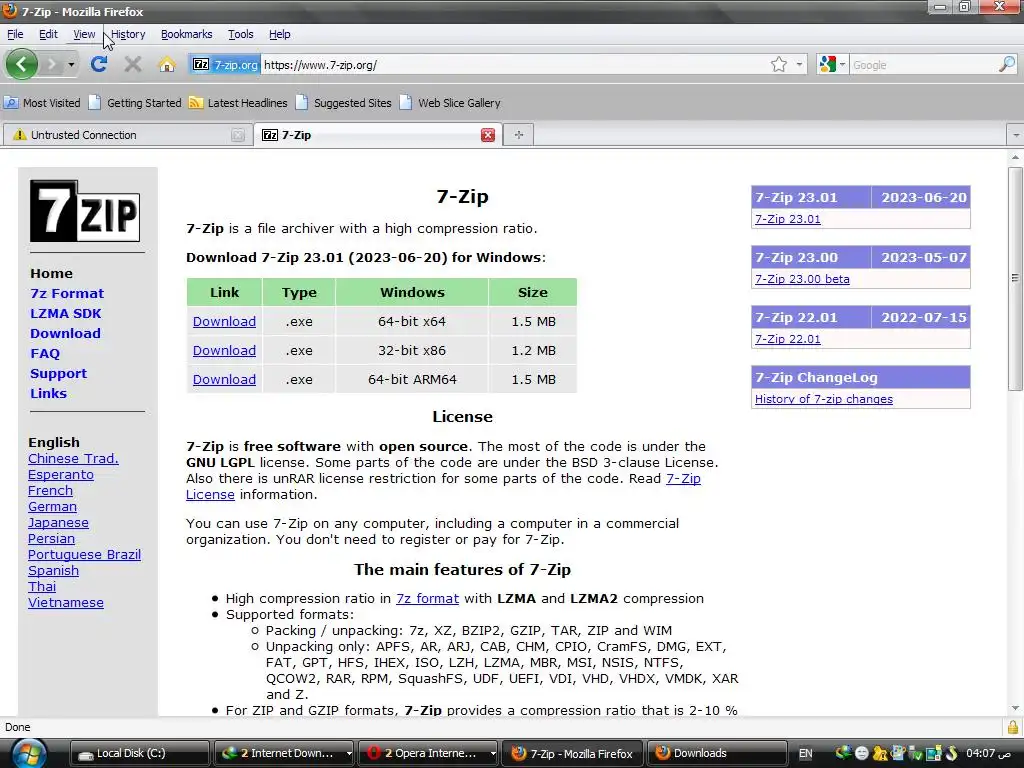Click the padlock icon in status bar
This screenshot has width=1024, height=768.
coord(1013,727)
